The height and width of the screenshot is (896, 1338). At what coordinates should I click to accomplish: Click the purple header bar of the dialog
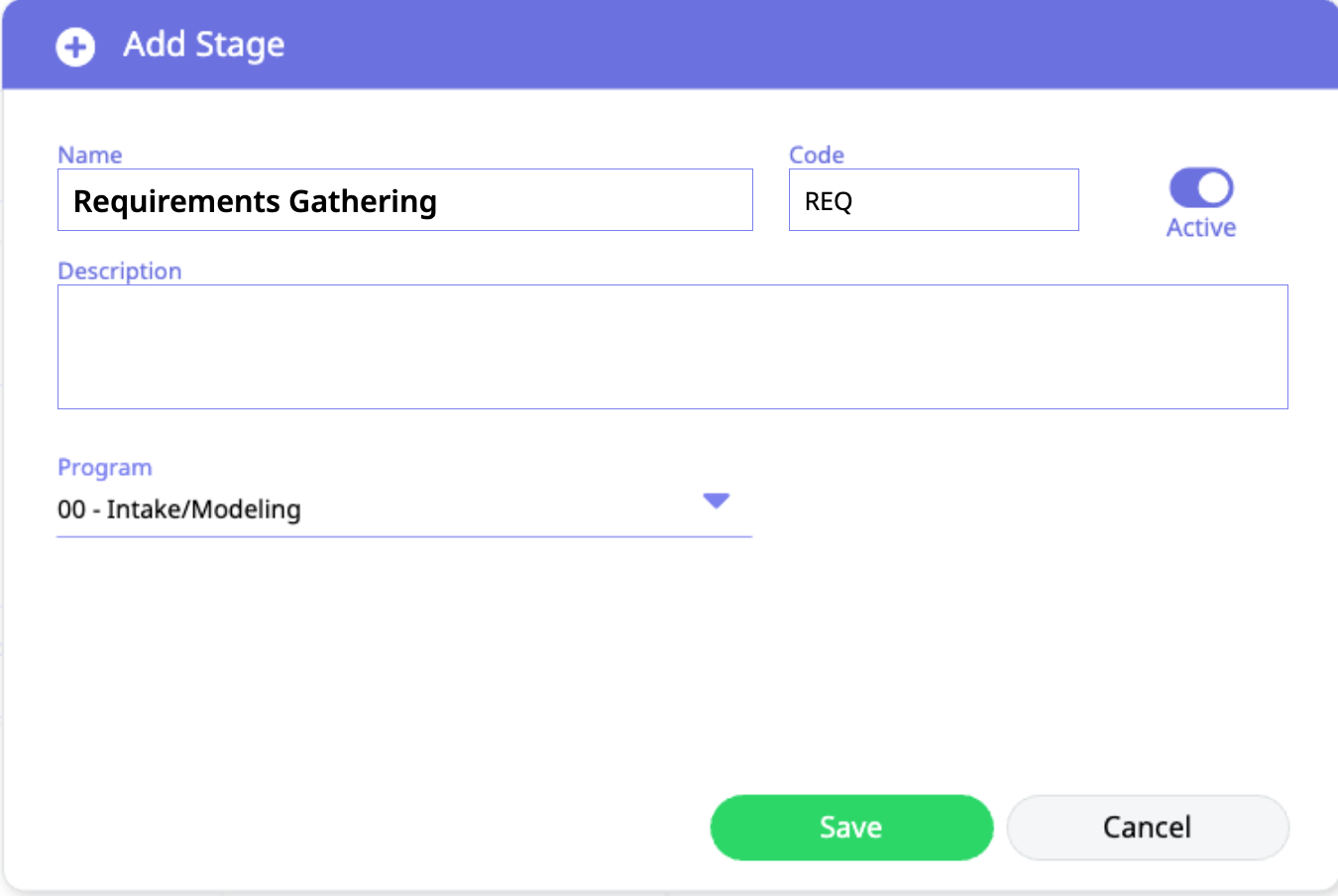click(793, 45)
